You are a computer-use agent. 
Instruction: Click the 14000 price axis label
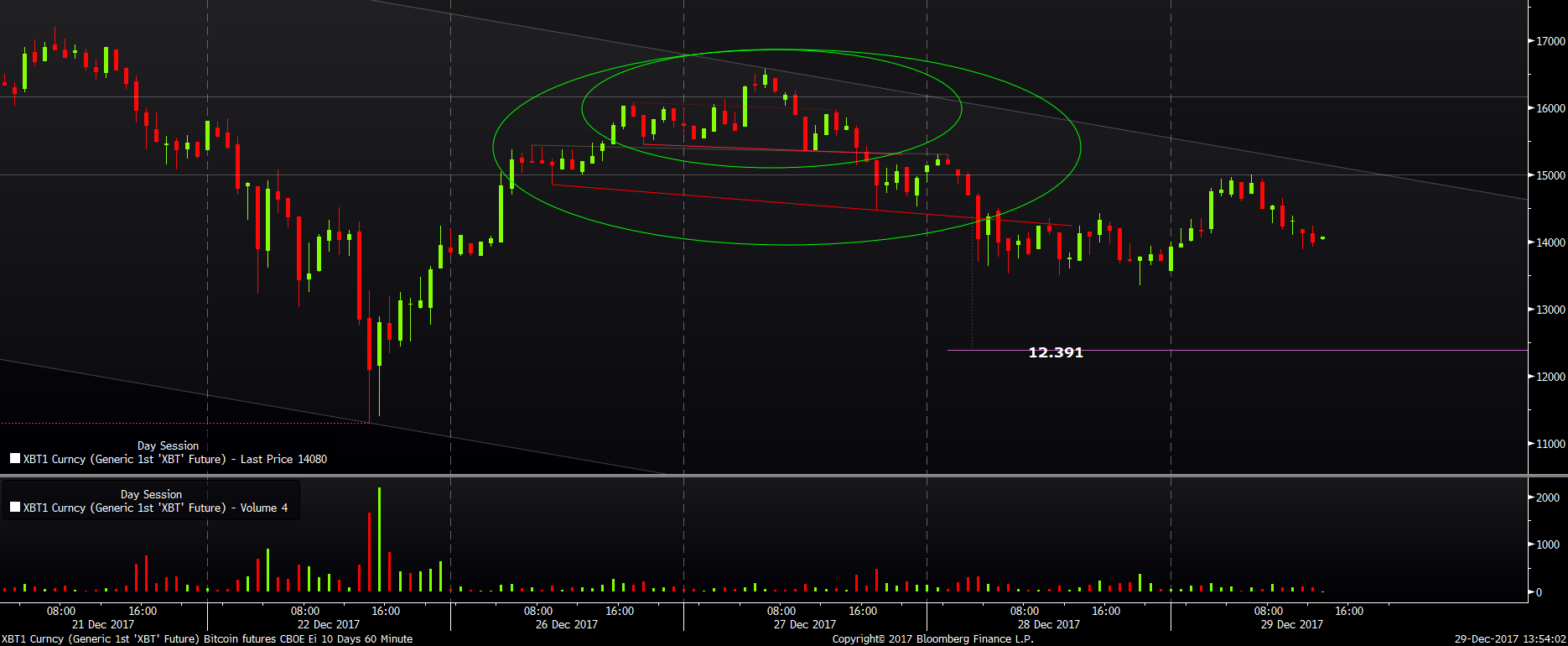click(x=1550, y=242)
